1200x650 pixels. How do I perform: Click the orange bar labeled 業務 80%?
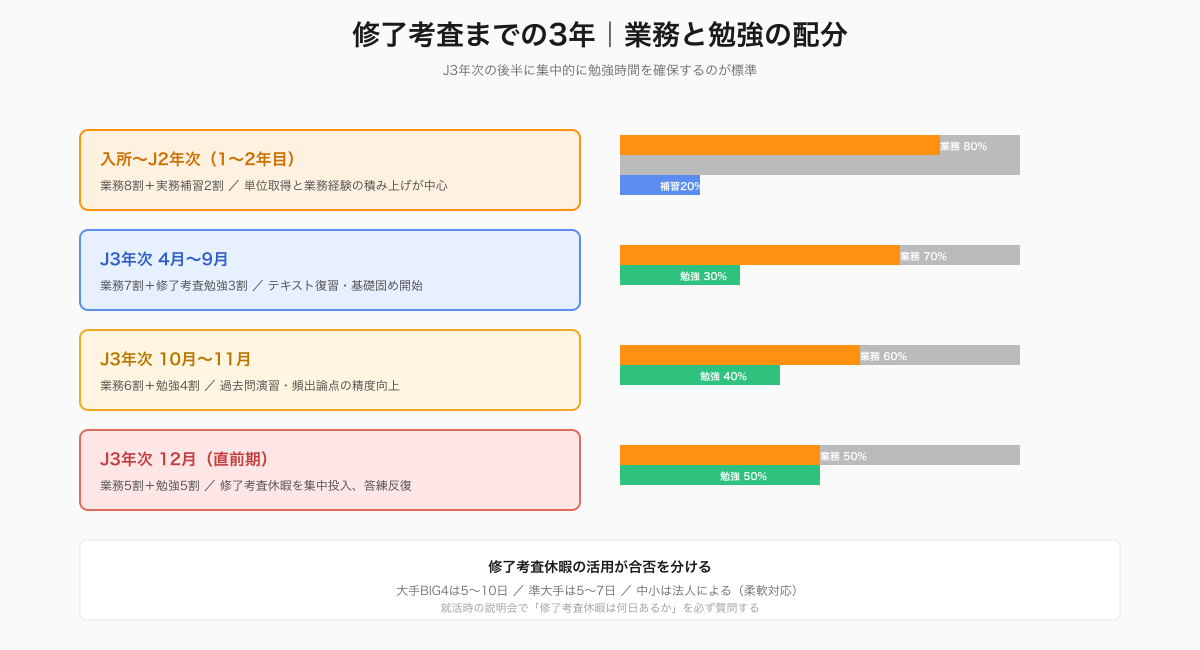pos(780,145)
